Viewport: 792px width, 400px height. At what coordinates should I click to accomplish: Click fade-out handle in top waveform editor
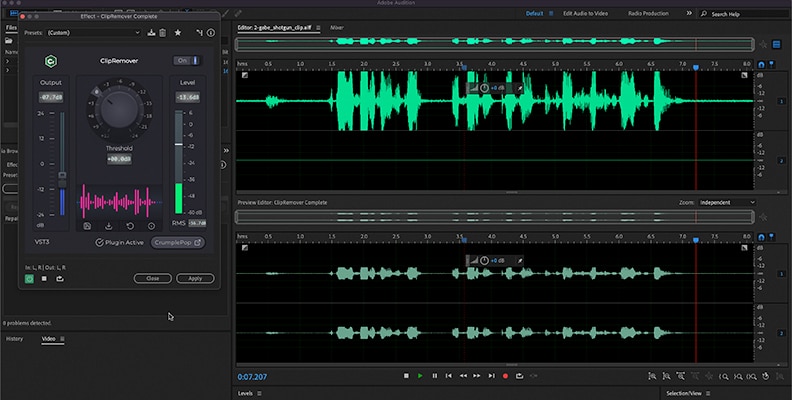744,75
